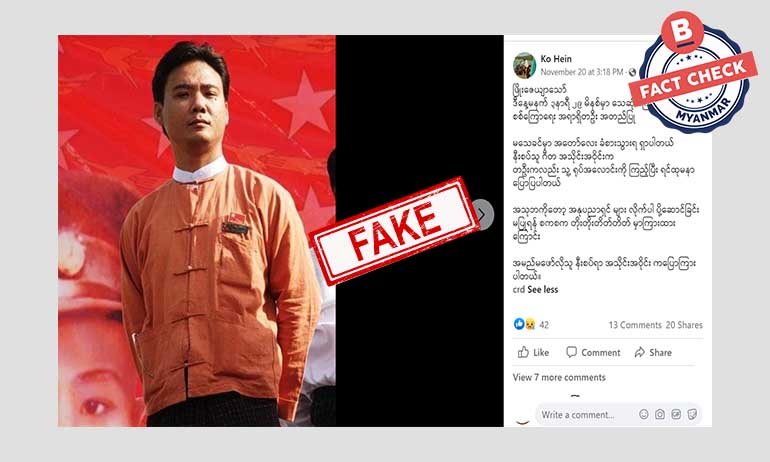Click the Fact Check Myanmar badge

point(693,72)
